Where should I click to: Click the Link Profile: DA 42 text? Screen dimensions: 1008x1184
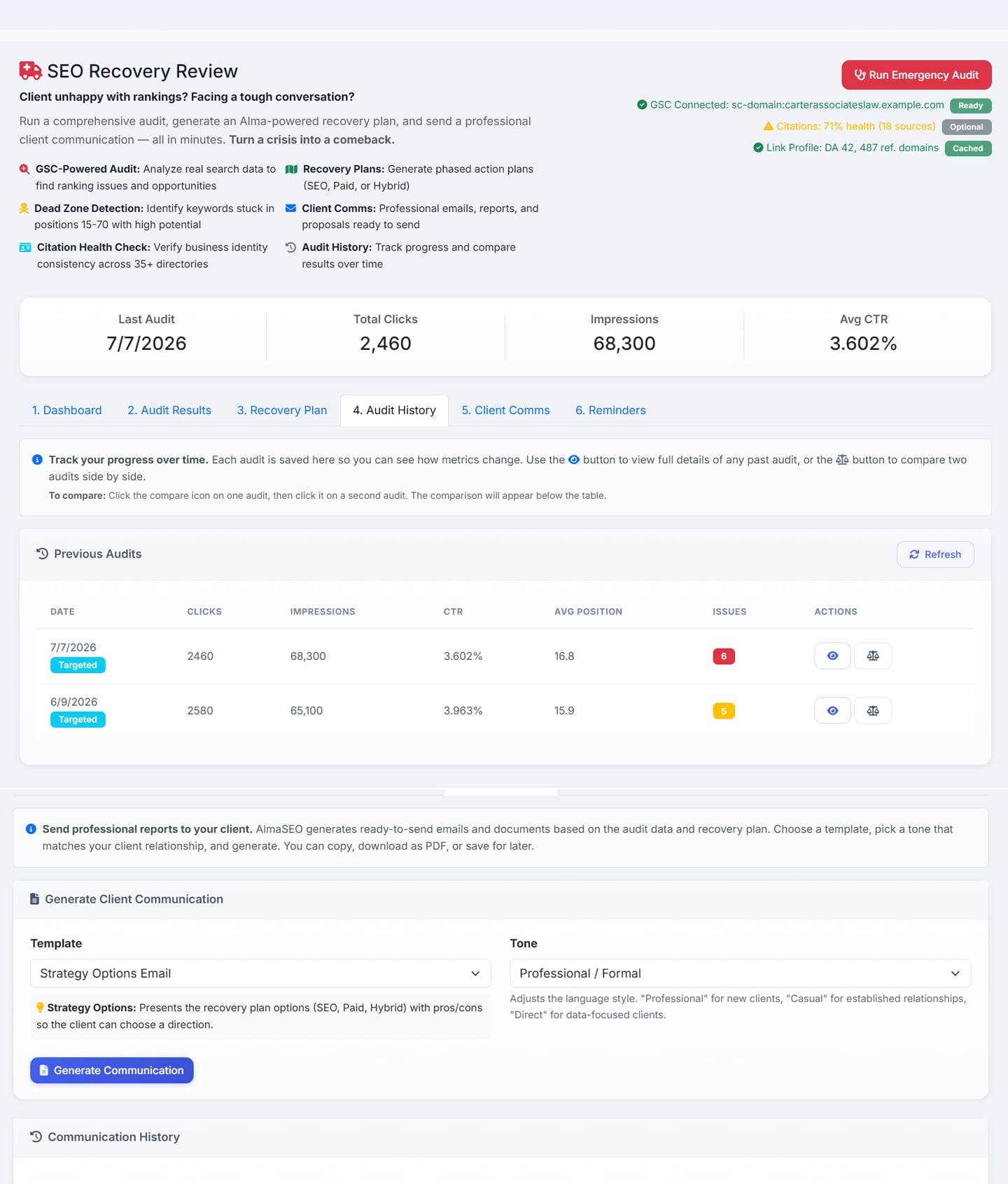coord(852,148)
